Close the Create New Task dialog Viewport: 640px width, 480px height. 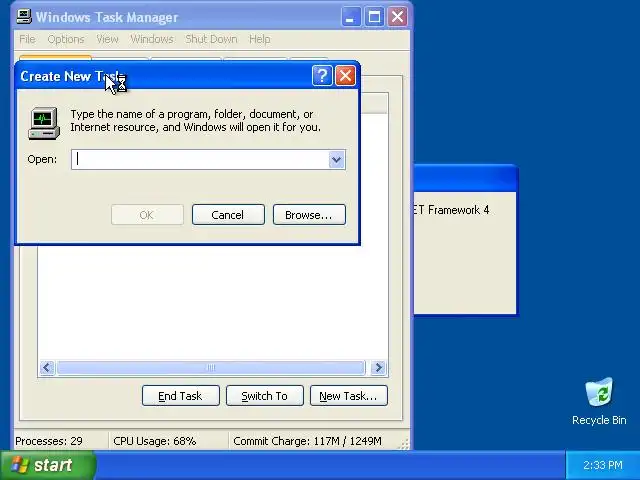(345, 76)
